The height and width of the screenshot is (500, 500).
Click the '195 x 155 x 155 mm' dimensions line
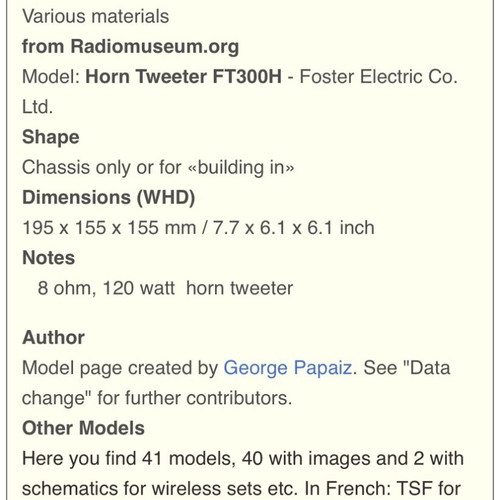(109, 228)
